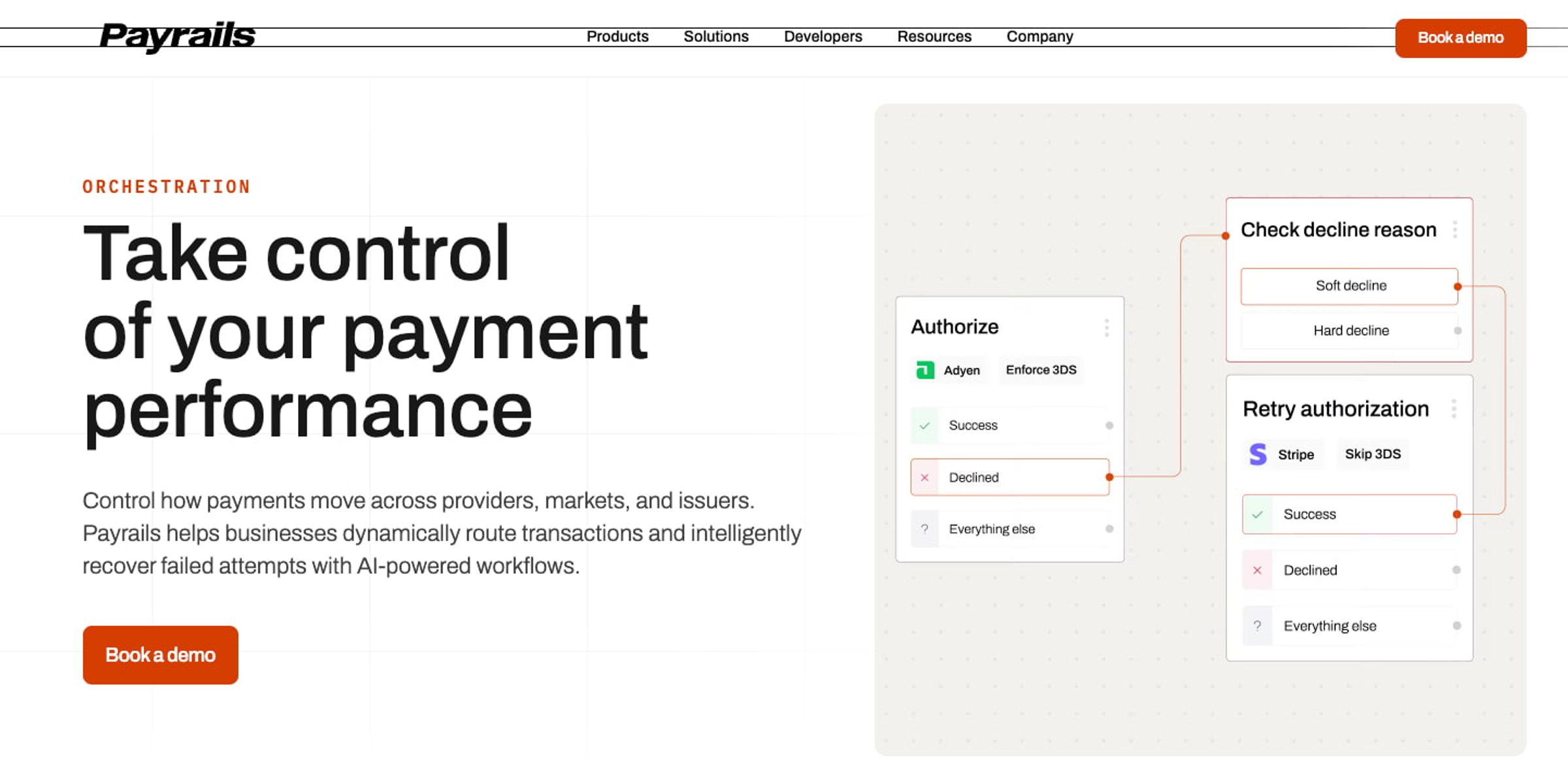
Task: Click the Payrails logo
Action: coord(178,36)
